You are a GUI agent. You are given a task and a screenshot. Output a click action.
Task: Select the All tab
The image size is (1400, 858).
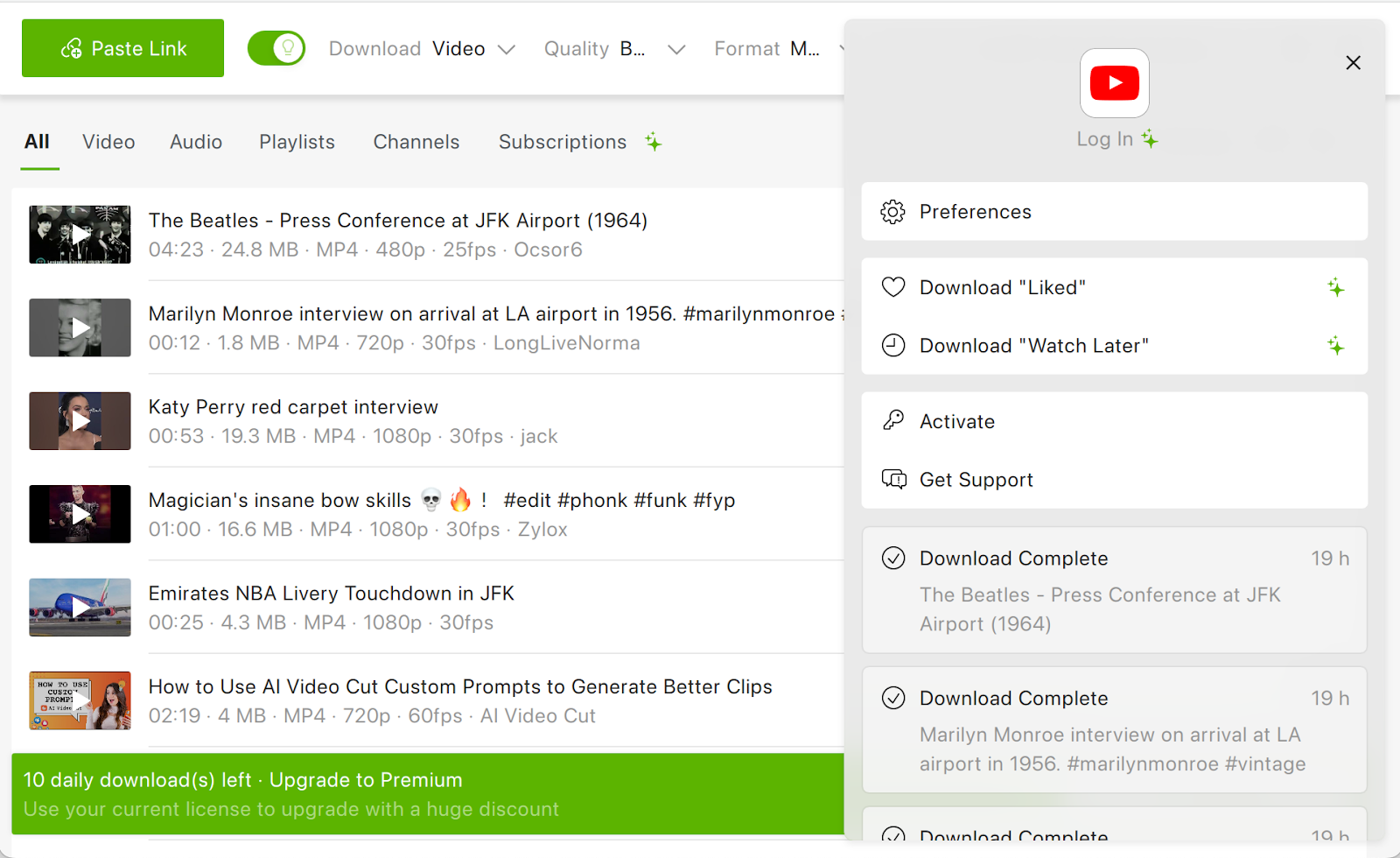(37, 142)
